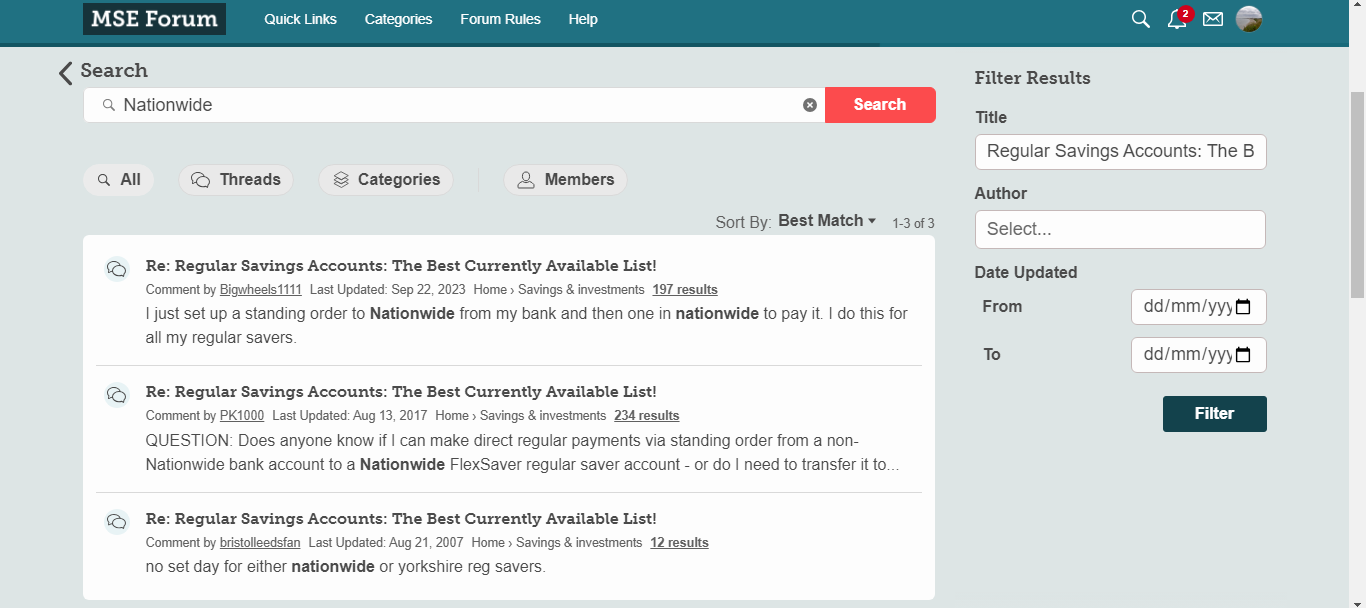Open the messages envelope icon
The width and height of the screenshot is (1366, 608).
(1213, 19)
